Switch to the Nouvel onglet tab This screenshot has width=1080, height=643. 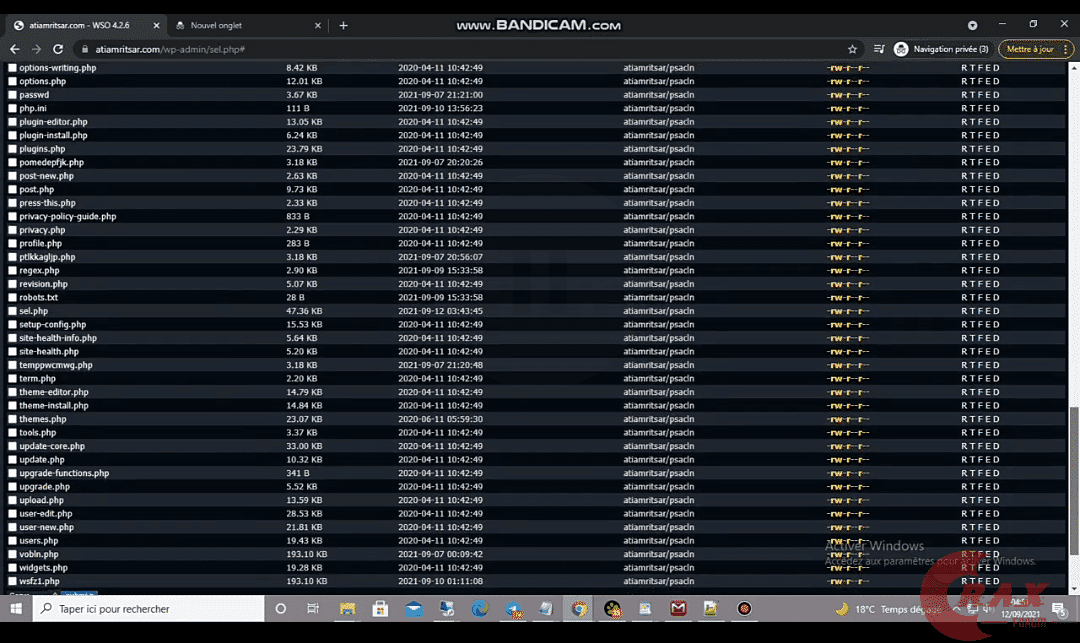point(249,25)
